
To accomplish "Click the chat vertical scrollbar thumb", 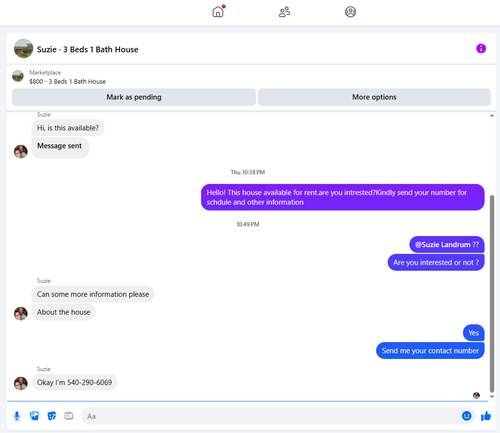I will click(x=492, y=293).
